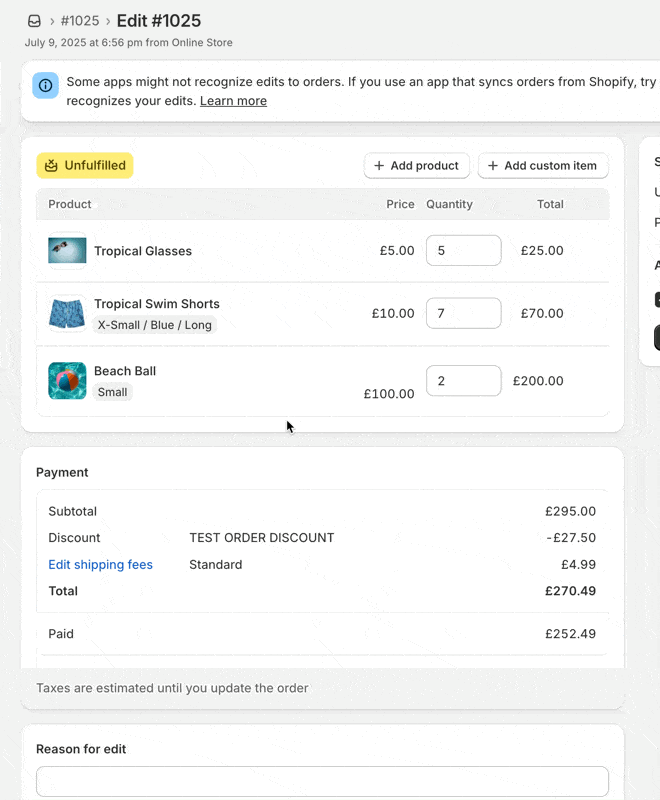
Task: Click the blue info icon in banner
Action: pyautogui.click(x=46, y=85)
